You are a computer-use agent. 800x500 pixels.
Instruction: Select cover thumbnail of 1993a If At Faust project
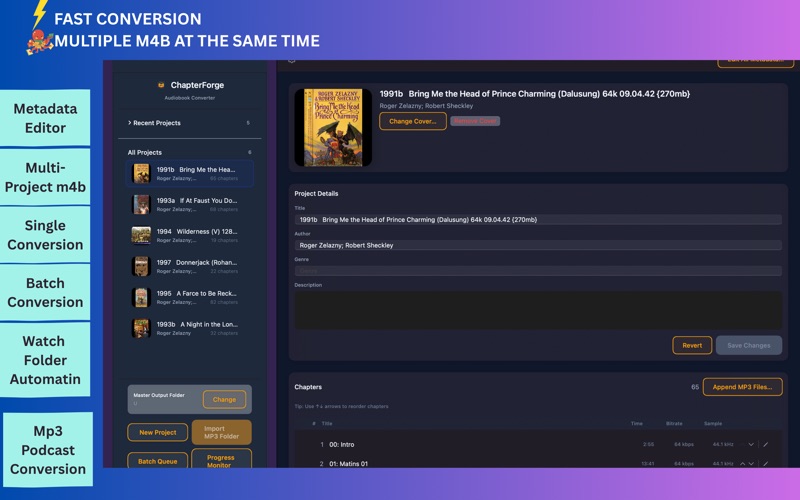[141, 205]
